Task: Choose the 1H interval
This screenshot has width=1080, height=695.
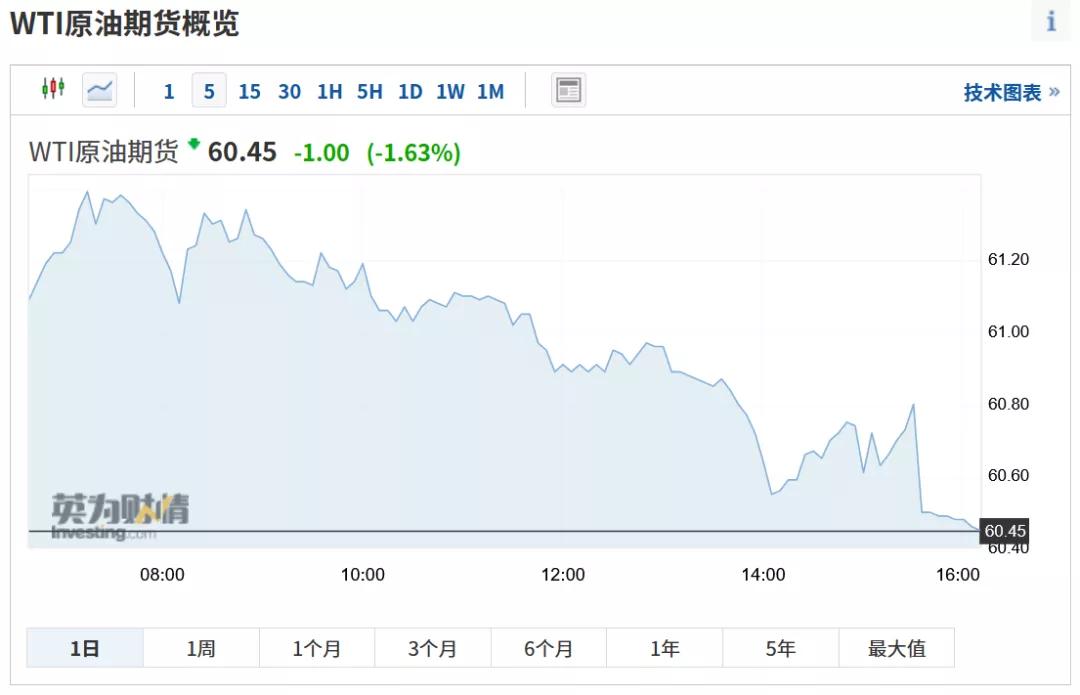Action: (329, 92)
